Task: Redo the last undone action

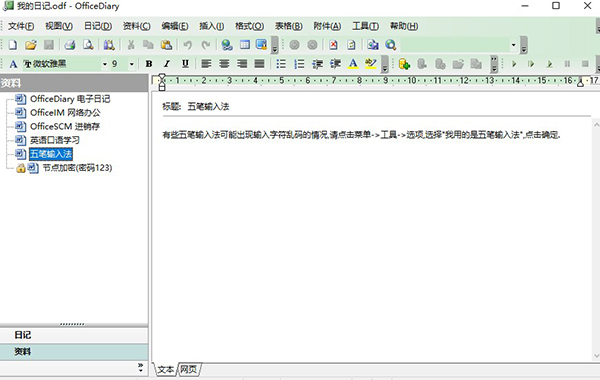Action: (206, 45)
